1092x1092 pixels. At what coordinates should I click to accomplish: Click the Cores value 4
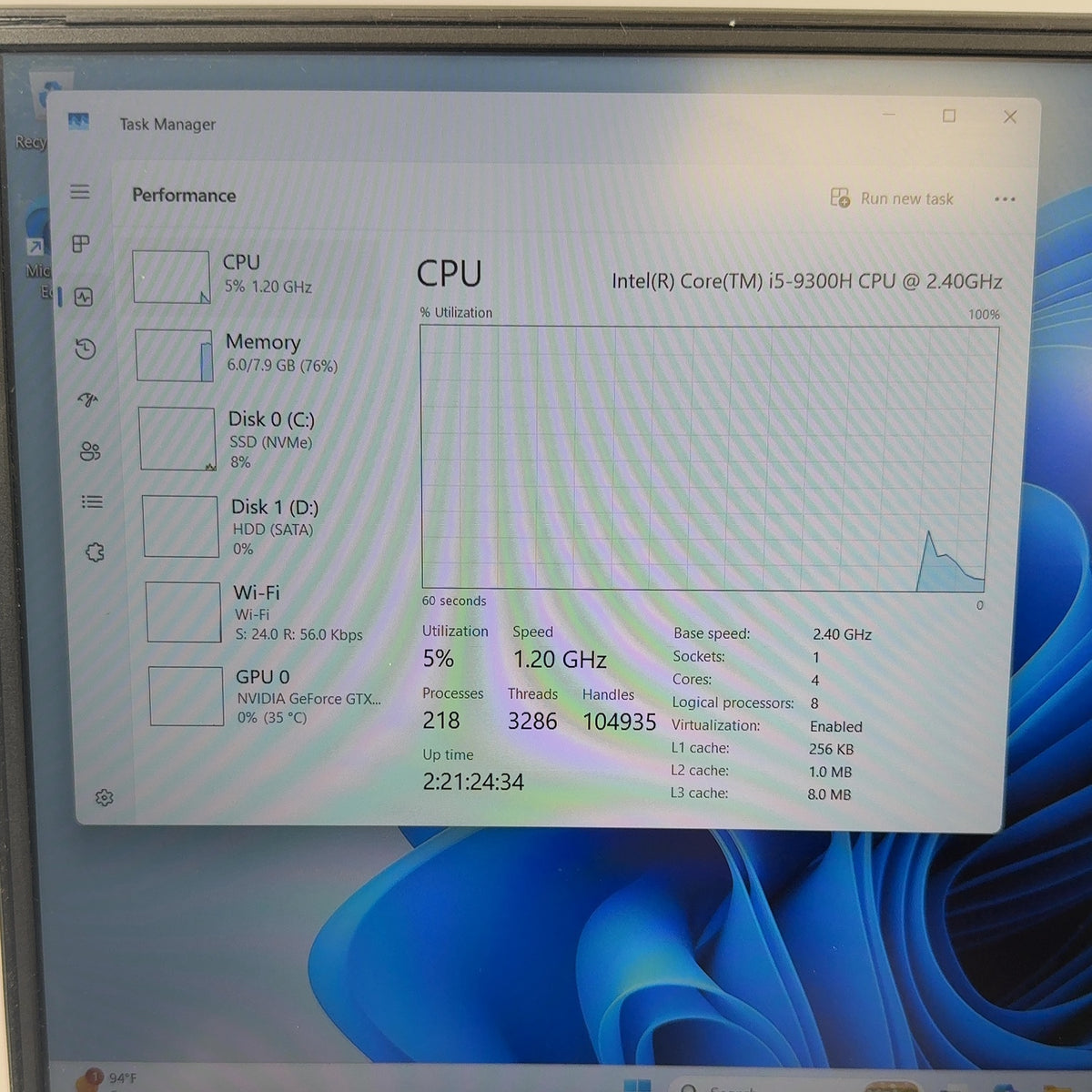point(815,681)
